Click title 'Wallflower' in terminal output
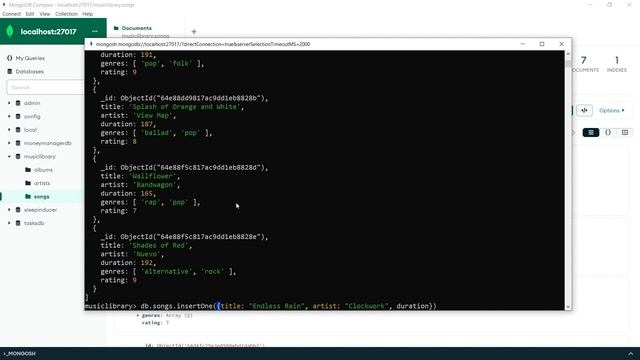Viewport: 640px width, 360px height. tap(154, 176)
